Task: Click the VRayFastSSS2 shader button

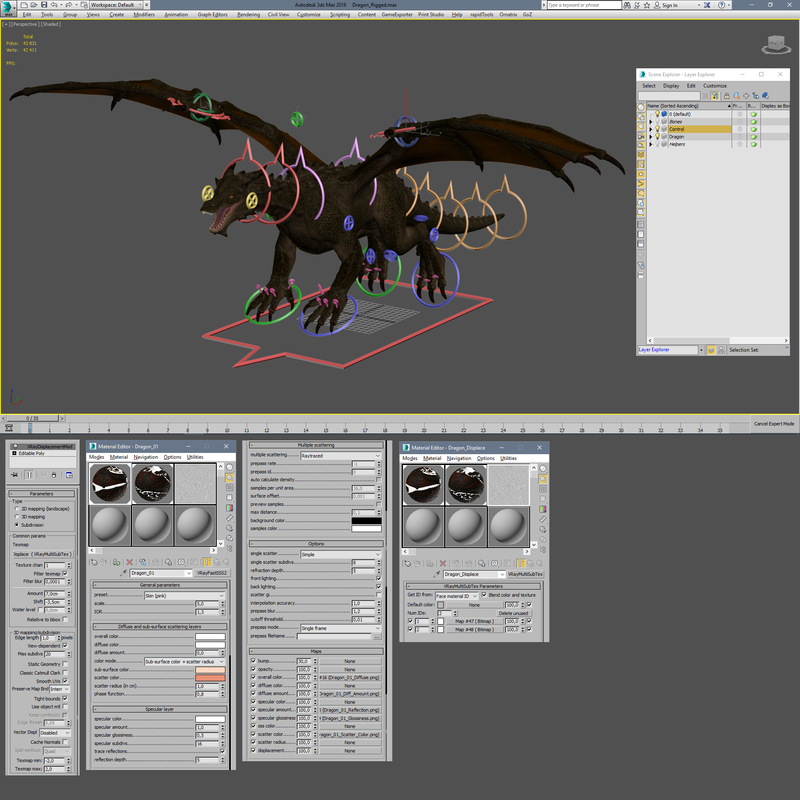Action: (212, 572)
